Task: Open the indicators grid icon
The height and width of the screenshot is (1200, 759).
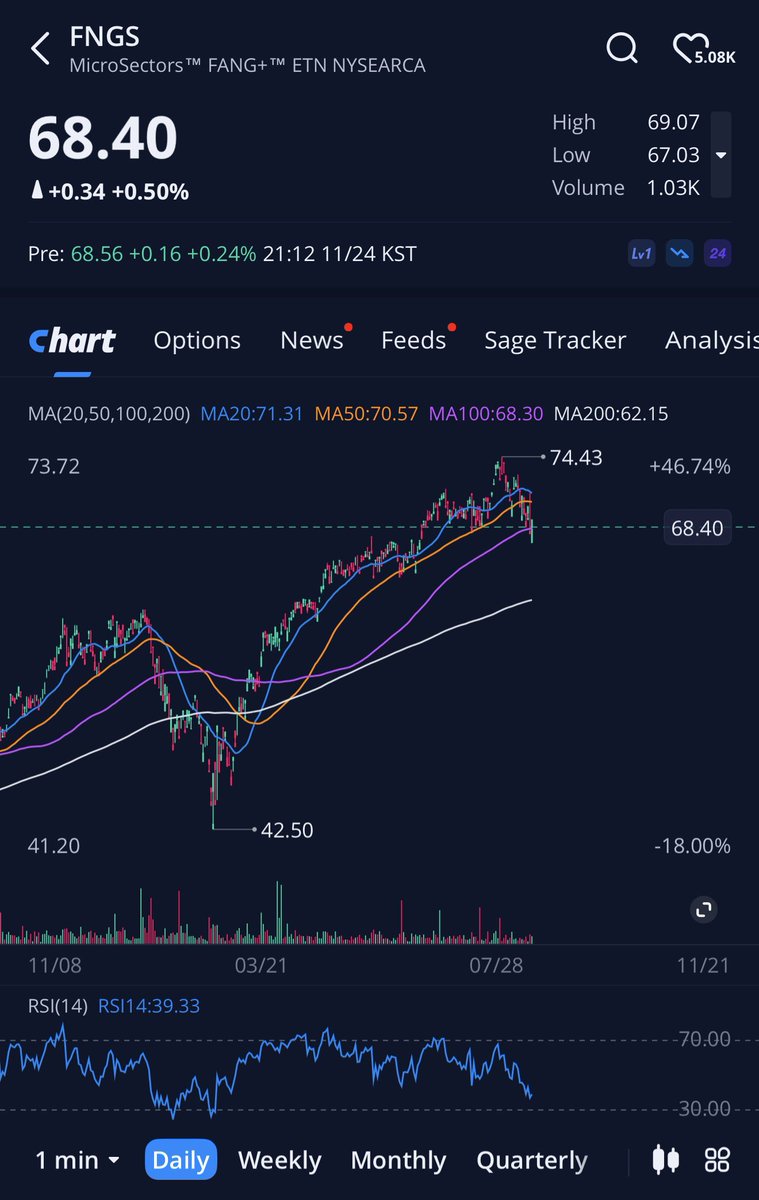Action: 717,1160
